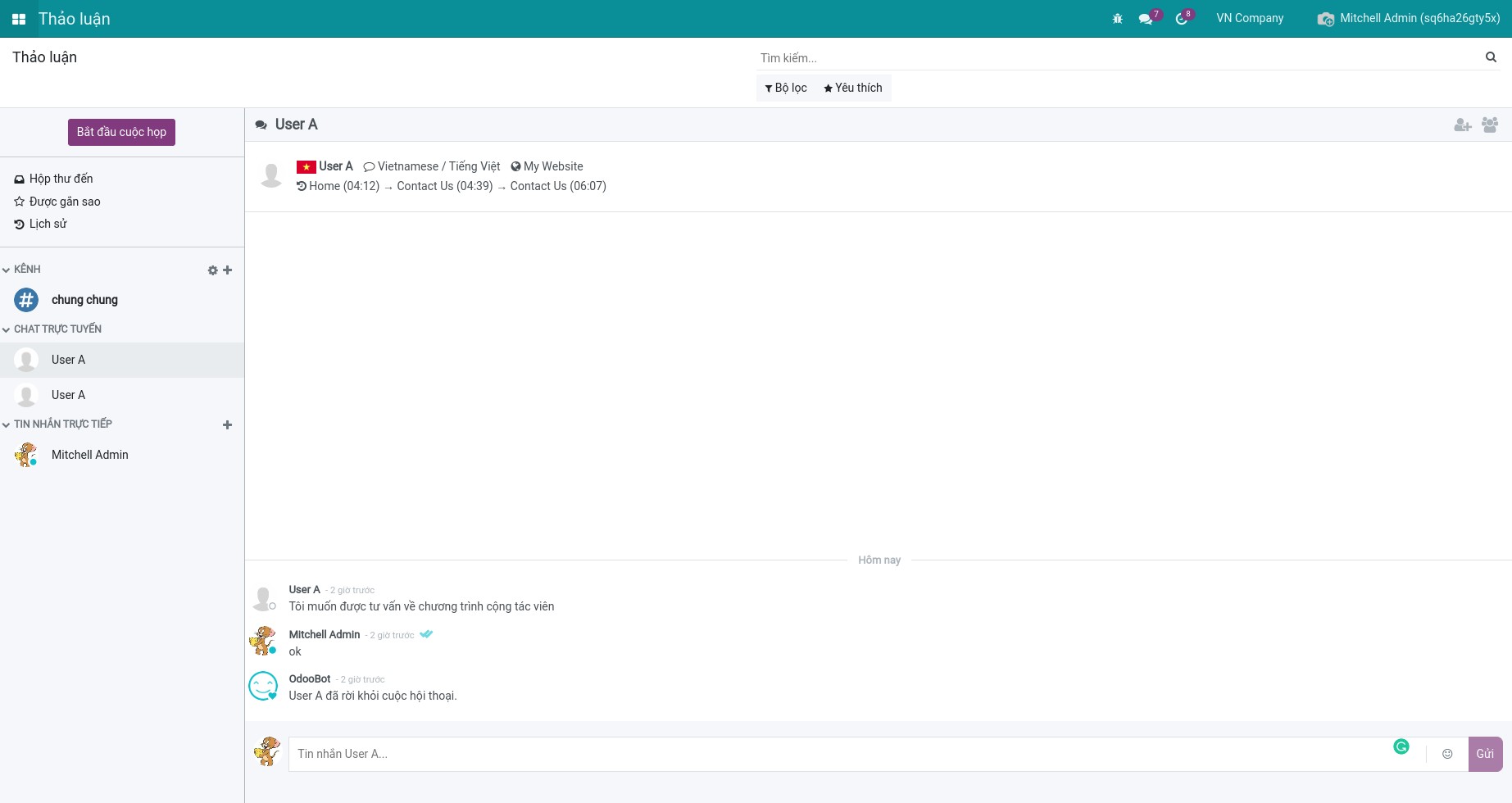1512x803 pixels.
Task: Open the emoji picker in composer
Action: (1447, 754)
